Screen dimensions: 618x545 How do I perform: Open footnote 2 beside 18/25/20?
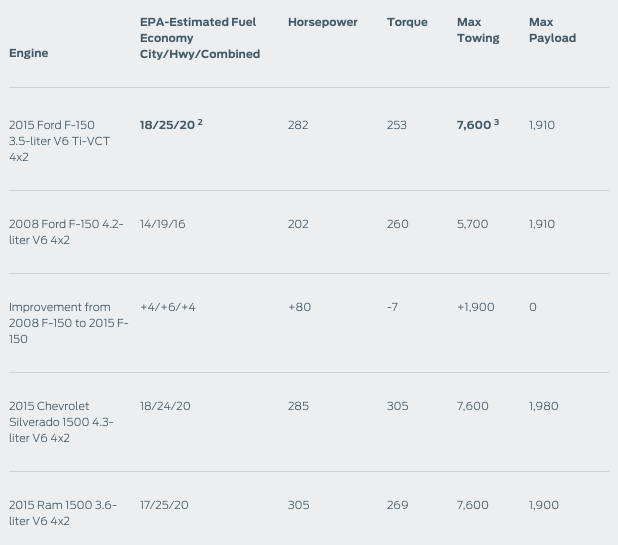tap(200, 122)
